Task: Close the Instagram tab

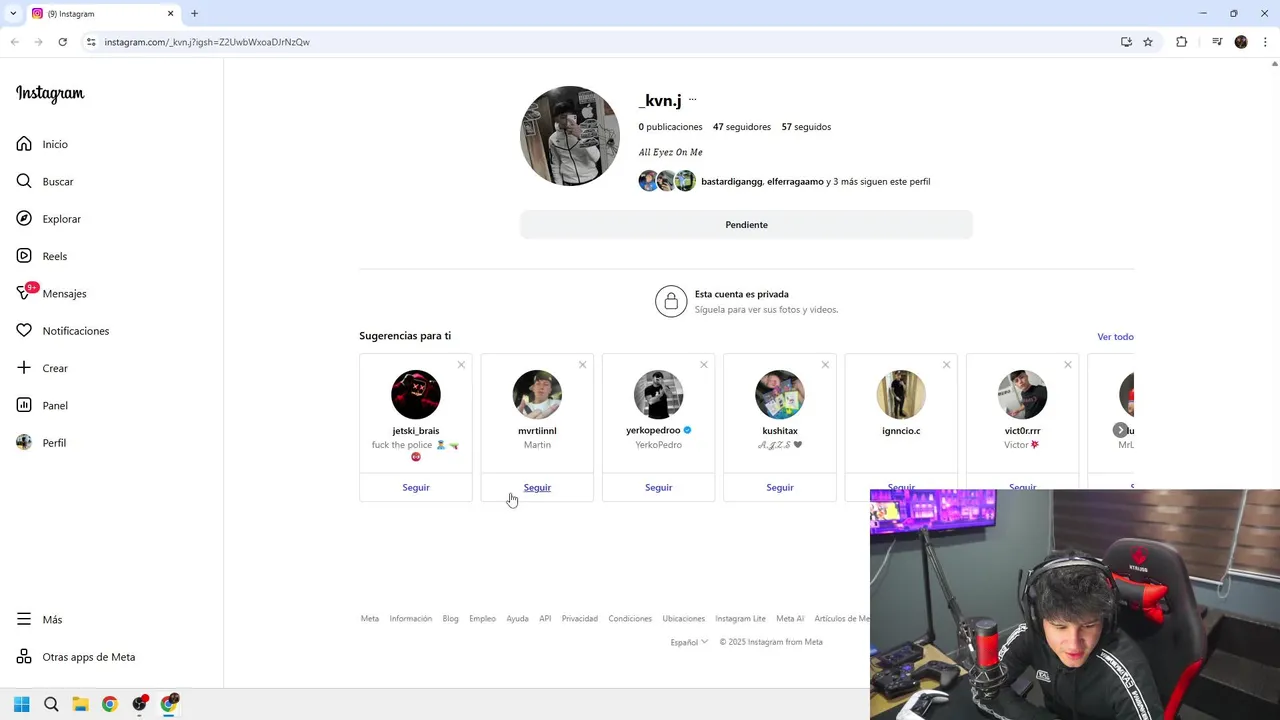Action: tap(170, 14)
